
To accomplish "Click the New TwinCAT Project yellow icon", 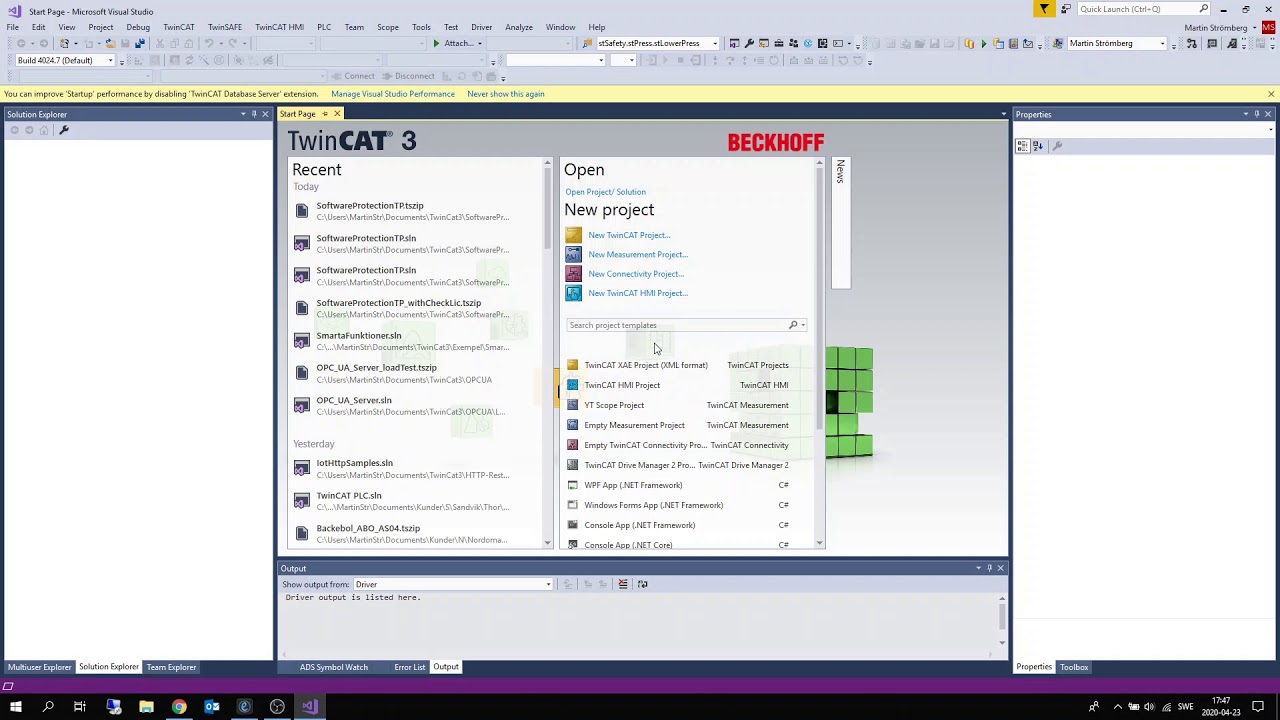I will point(573,235).
